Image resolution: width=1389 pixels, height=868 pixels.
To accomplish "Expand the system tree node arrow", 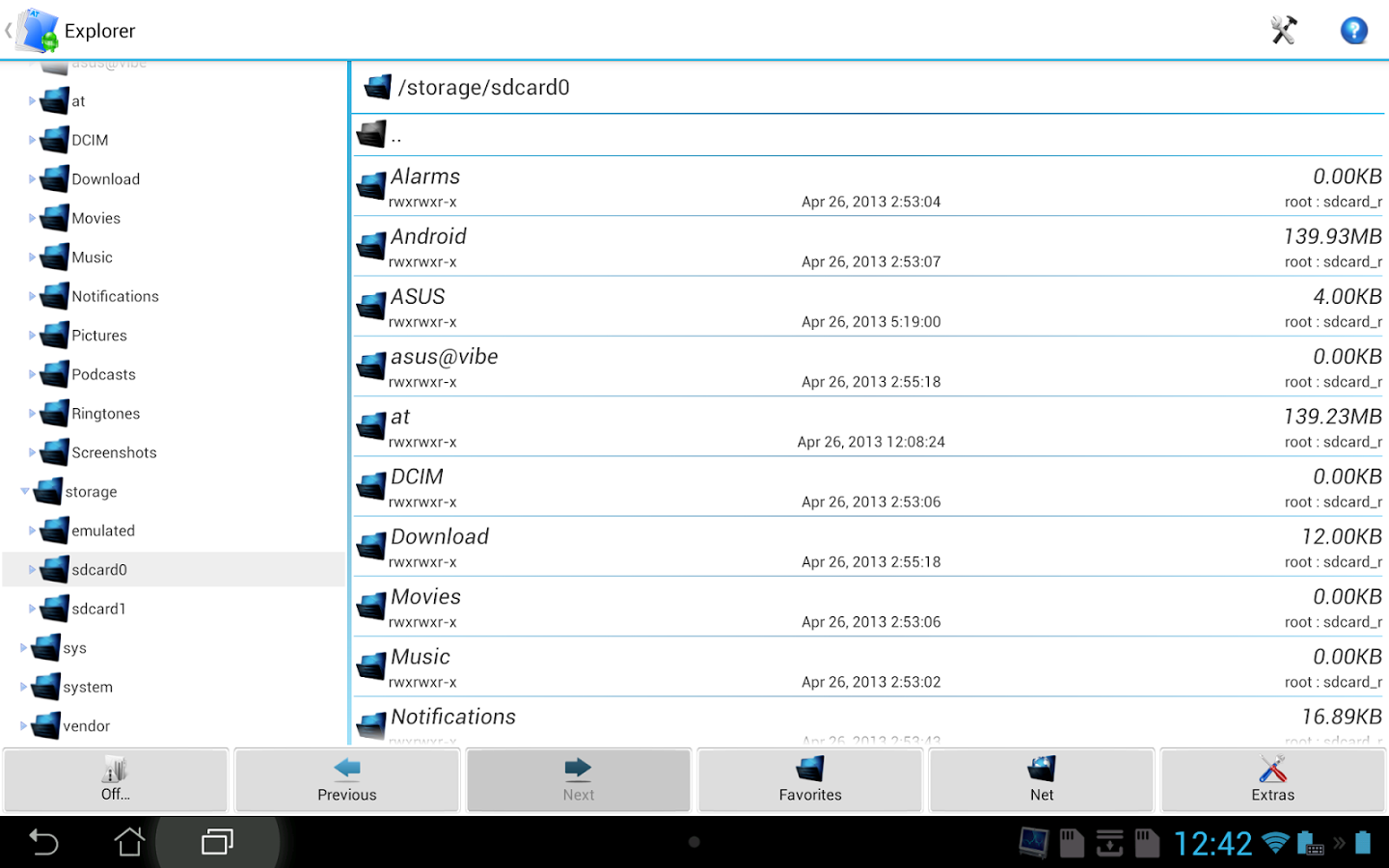I will (24, 687).
